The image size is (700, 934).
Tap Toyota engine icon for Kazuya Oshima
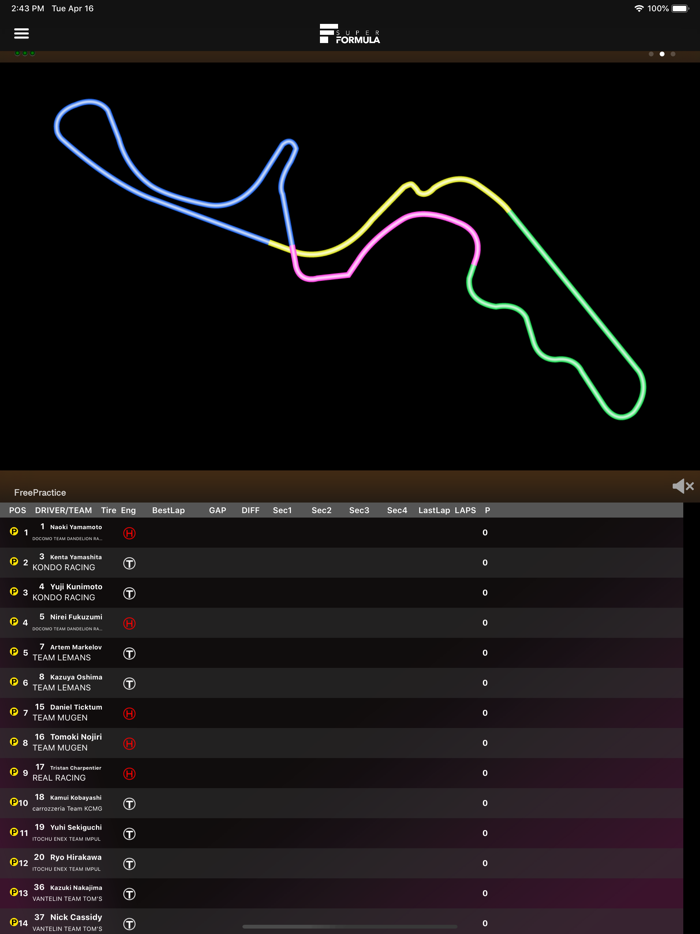coord(129,683)
